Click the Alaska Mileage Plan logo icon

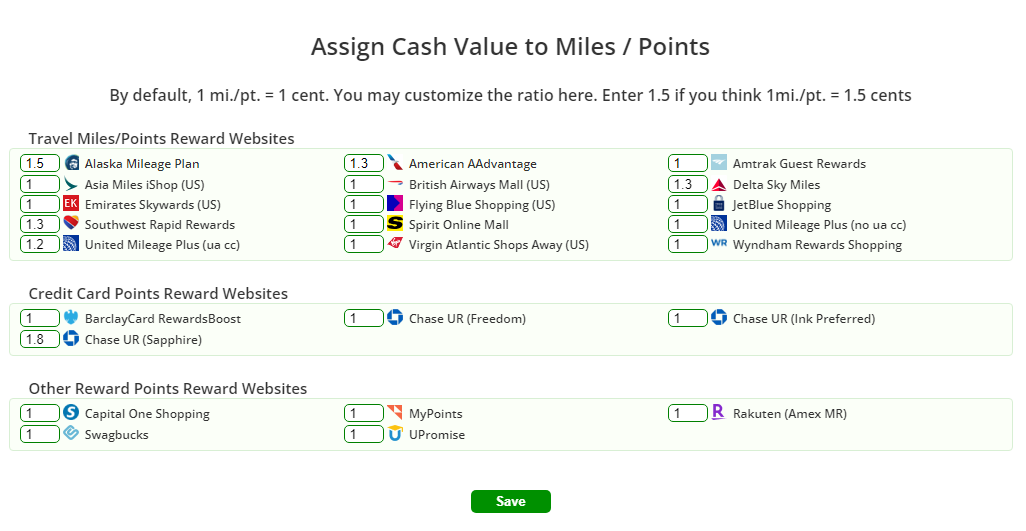pos(71,164)
